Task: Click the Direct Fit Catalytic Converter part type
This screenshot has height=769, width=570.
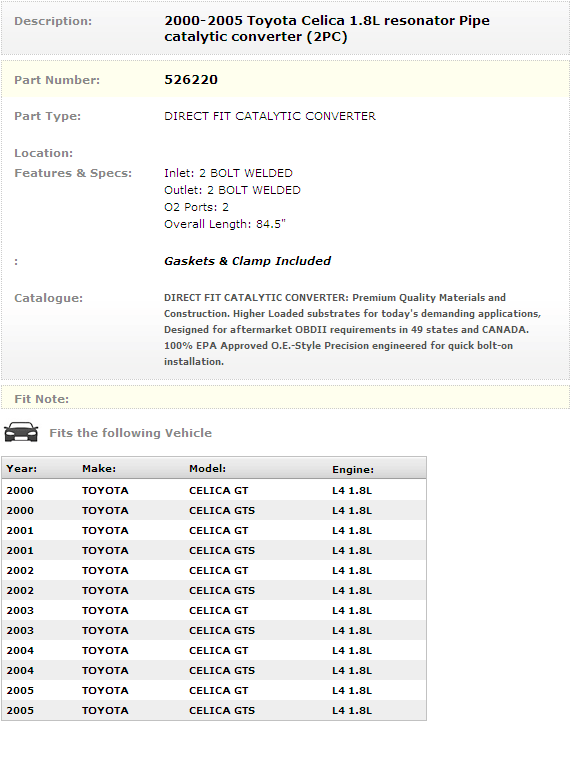Action: [270, 116]
